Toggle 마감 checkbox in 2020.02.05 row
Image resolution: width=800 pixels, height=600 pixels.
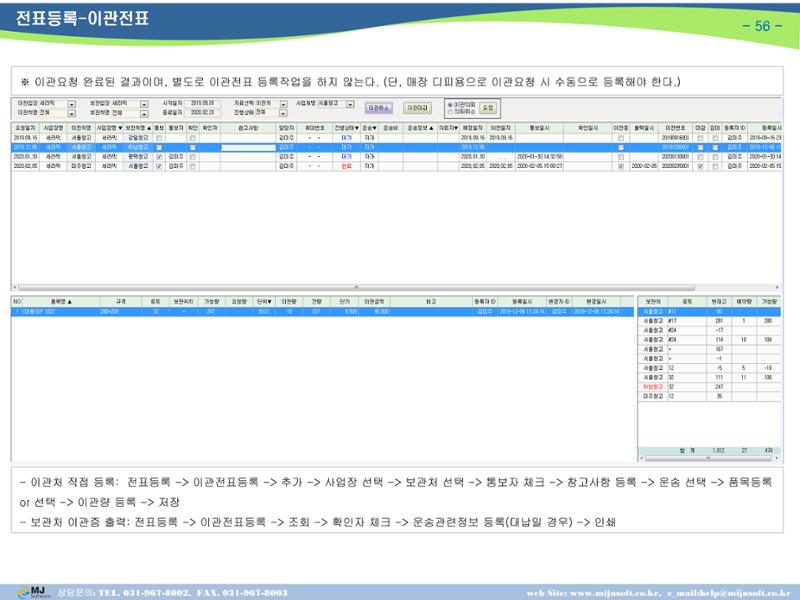point(701,166)
